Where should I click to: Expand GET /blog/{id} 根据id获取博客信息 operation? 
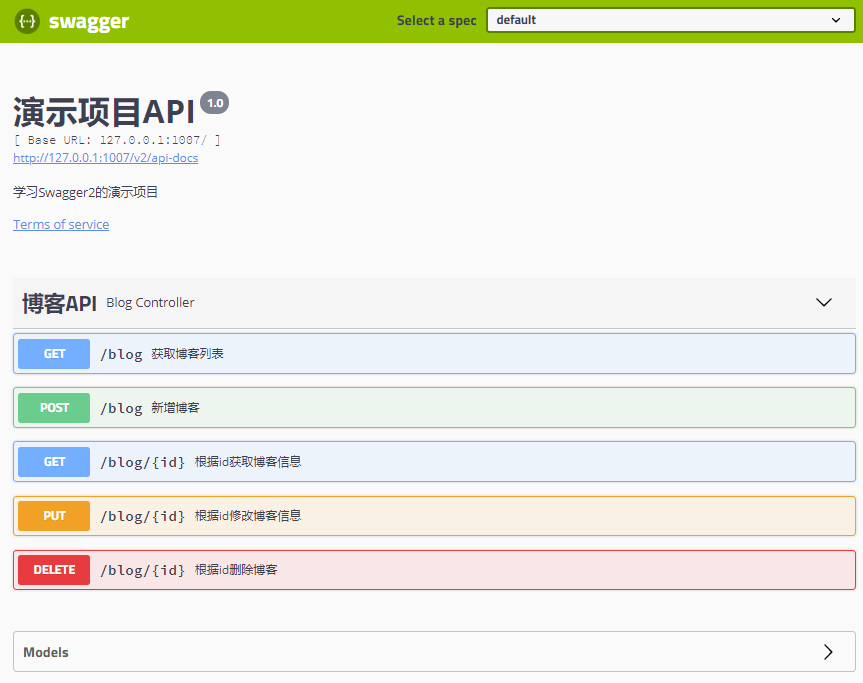tap(434, 461)
